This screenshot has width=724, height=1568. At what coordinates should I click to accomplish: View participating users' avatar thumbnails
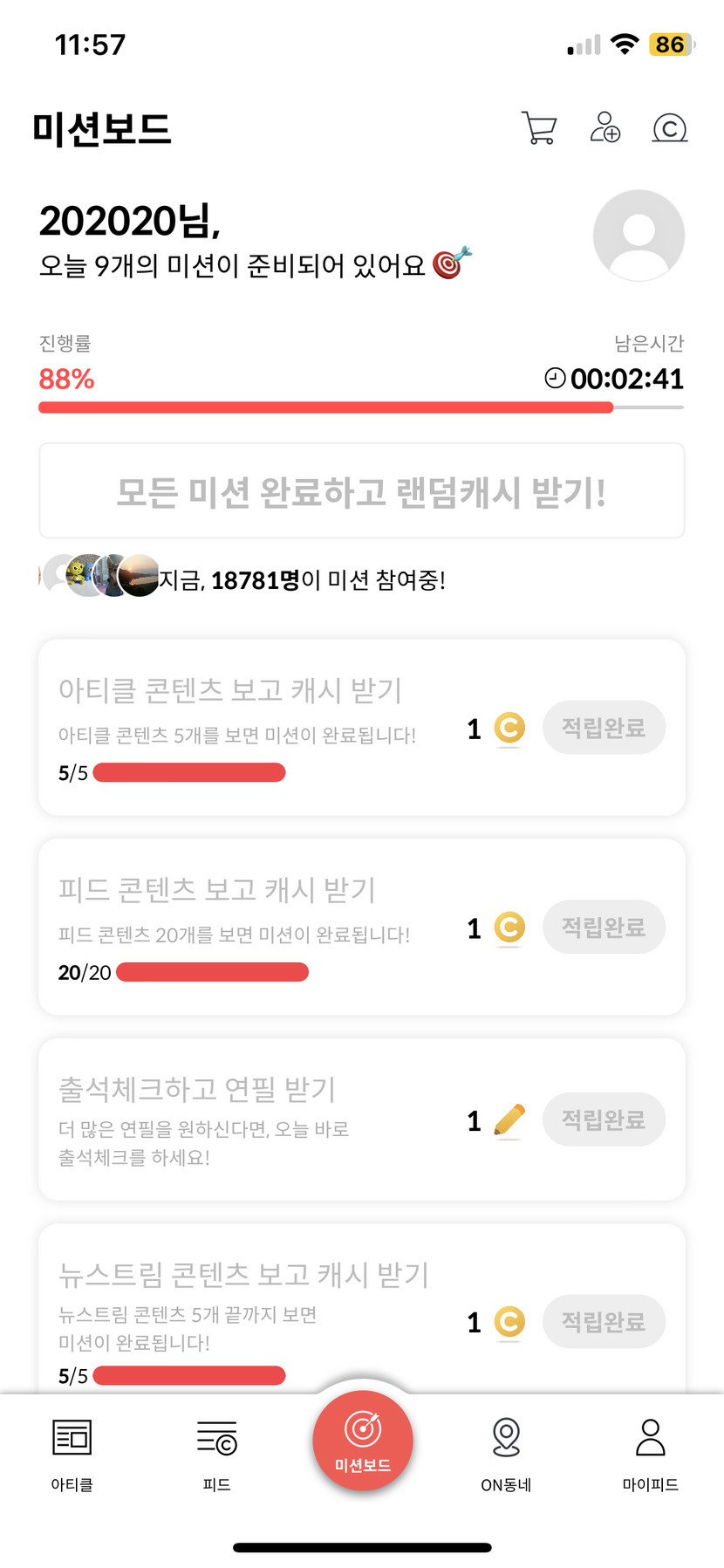[100, 575]
